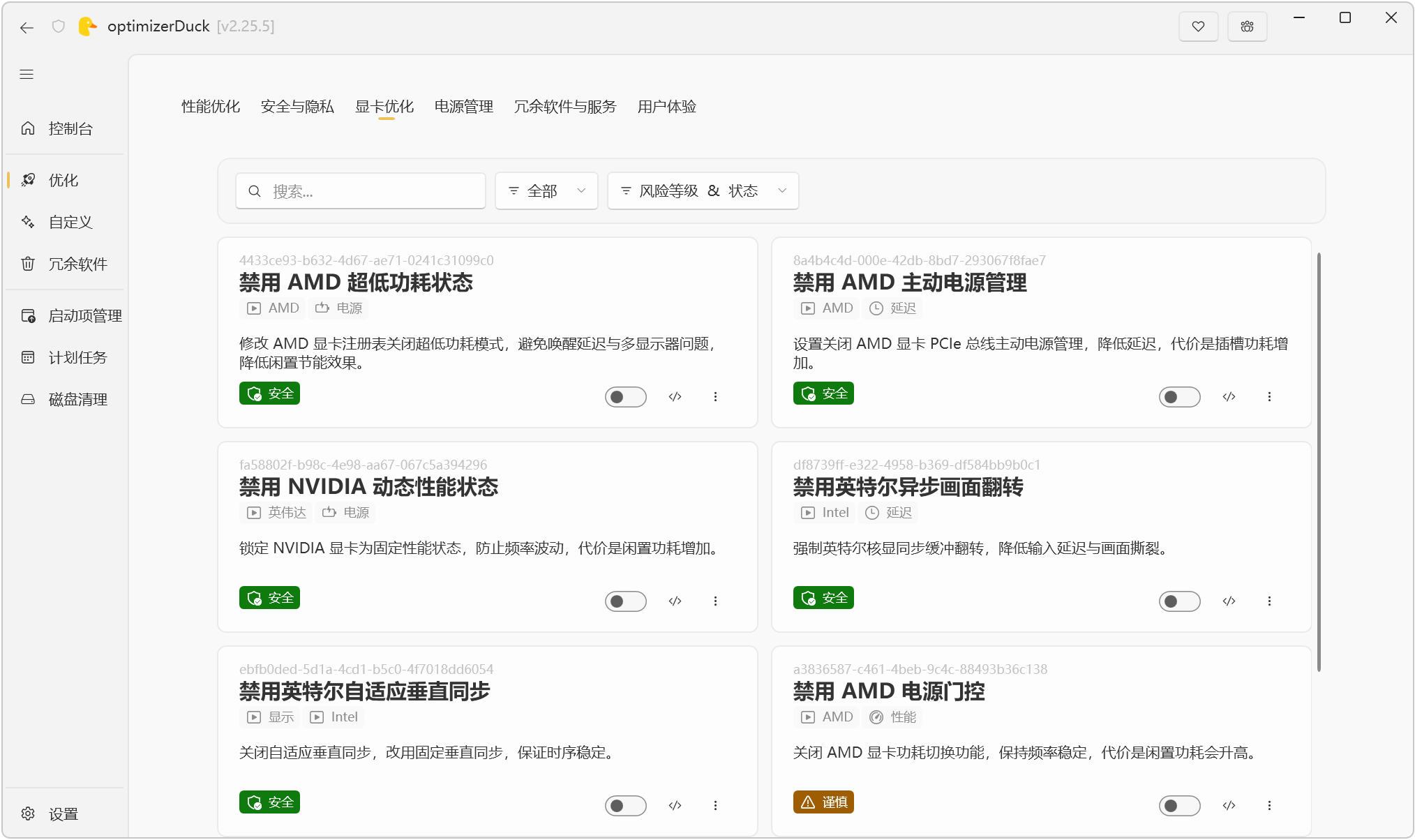The width and height of the screenshot is (1415, 840).
Task: Enable 禁用 NVIDIA 动态性能状态 toggle
Action: point(626,601)
